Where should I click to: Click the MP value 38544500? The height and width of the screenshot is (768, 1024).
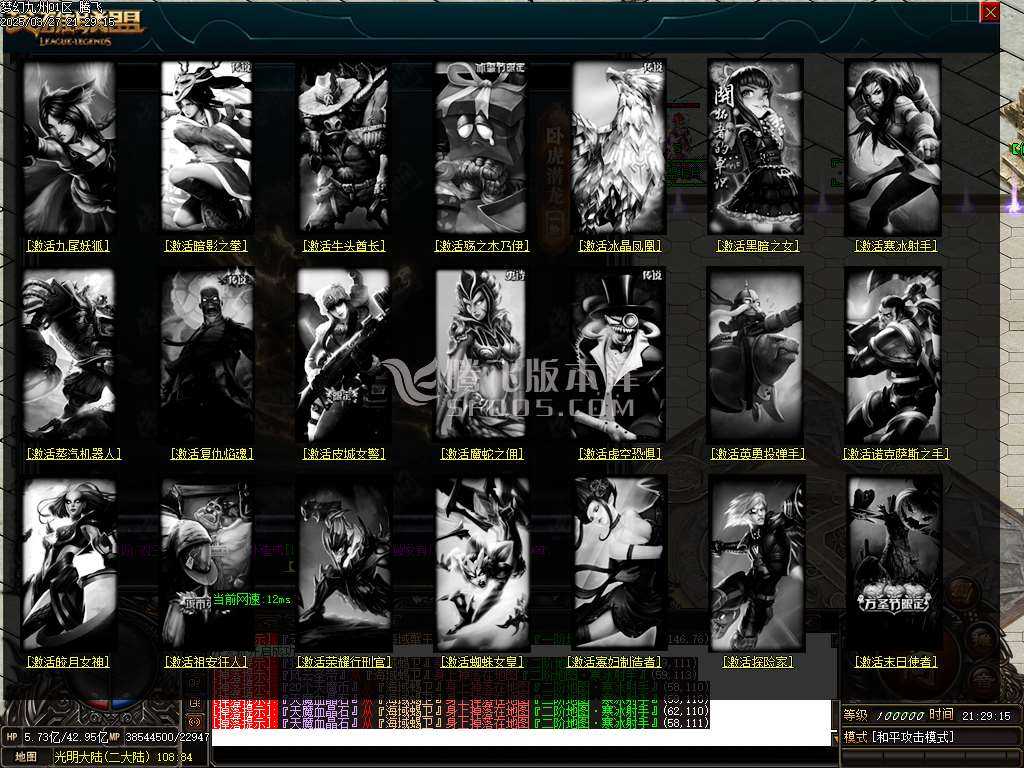[149, 737]
